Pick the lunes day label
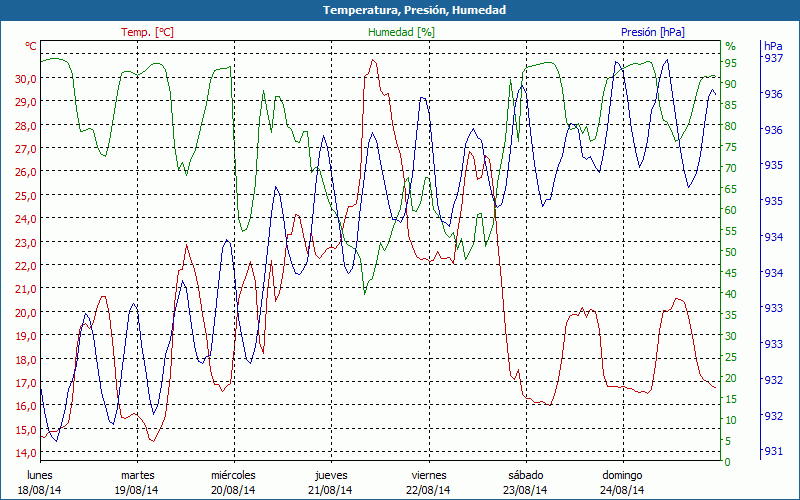 39,475
